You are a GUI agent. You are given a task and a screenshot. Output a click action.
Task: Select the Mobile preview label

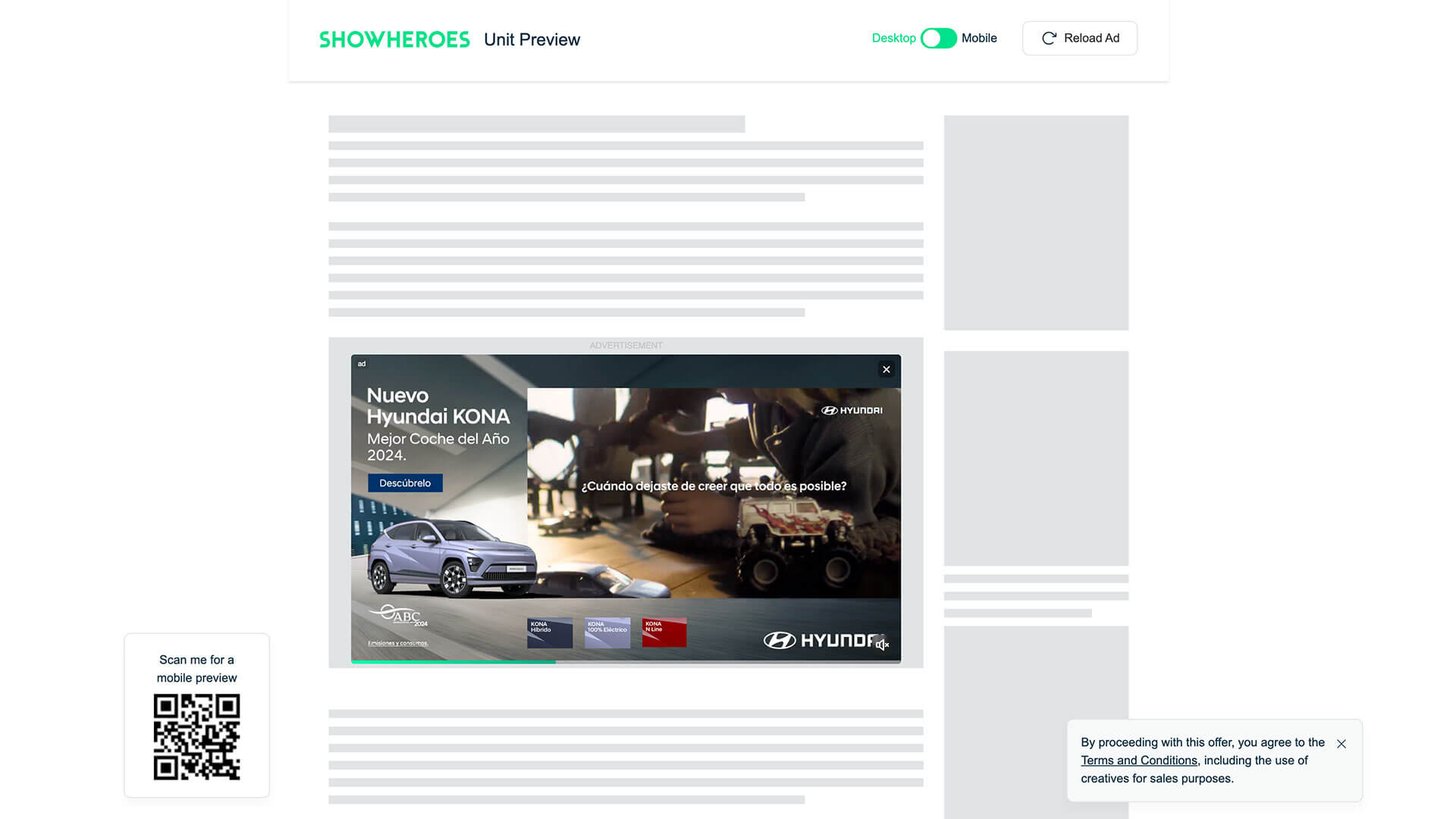click(x=979, y=39)
